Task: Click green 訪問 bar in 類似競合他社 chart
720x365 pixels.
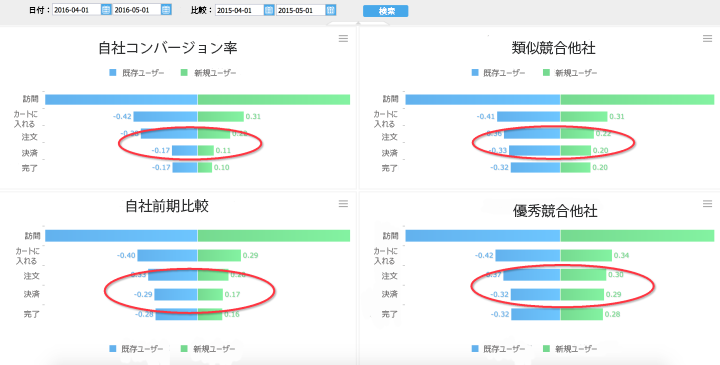Action: [x=637, y=100]
